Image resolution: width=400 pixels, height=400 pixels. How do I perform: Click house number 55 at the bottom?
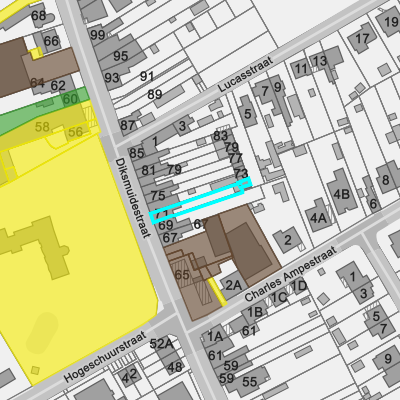(x=249, y=381)
